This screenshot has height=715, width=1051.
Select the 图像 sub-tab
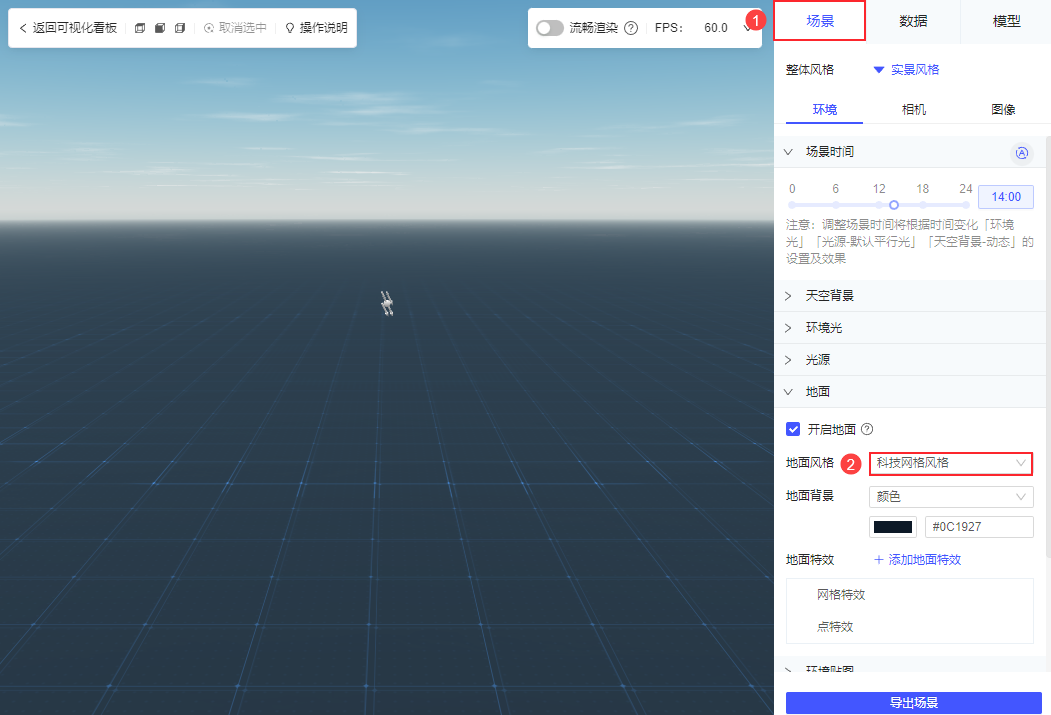coord(1003,109)
